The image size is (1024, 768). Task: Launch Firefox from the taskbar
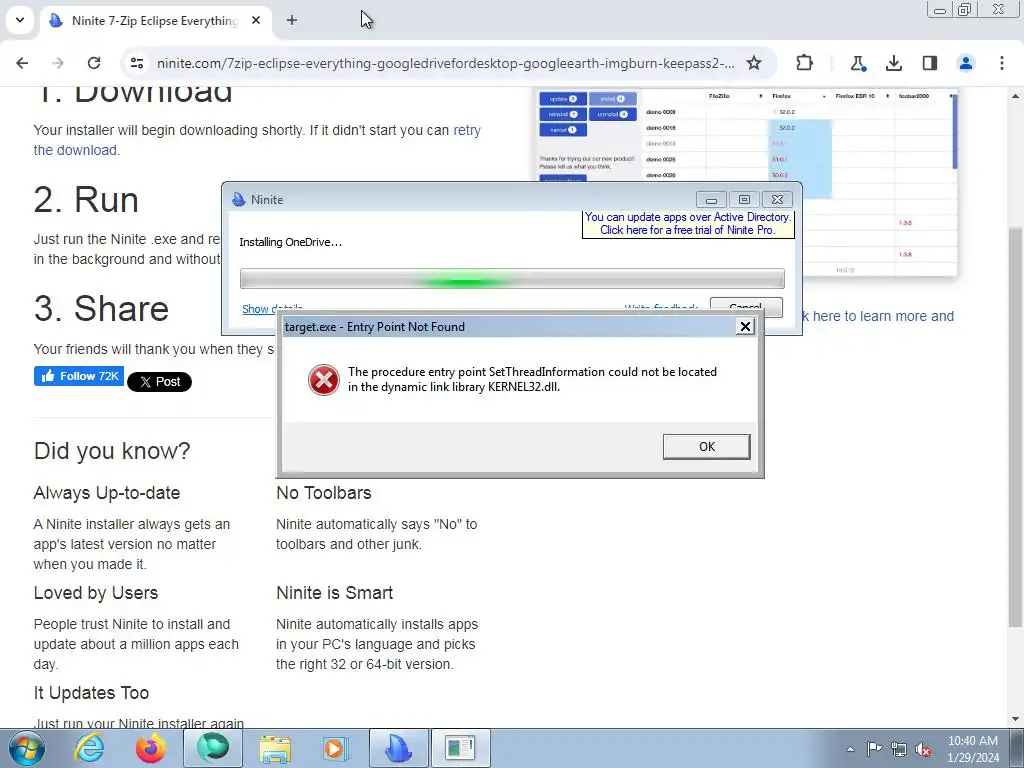pyautogui.click(x=151, y=748)
